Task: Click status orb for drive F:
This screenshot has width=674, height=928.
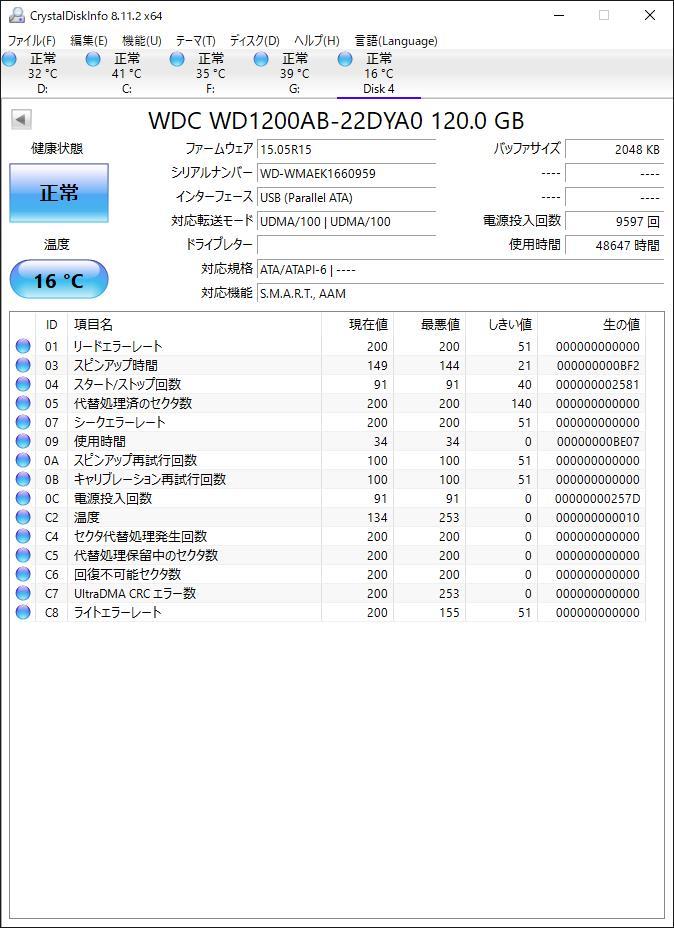Action: tap(177, 59)
